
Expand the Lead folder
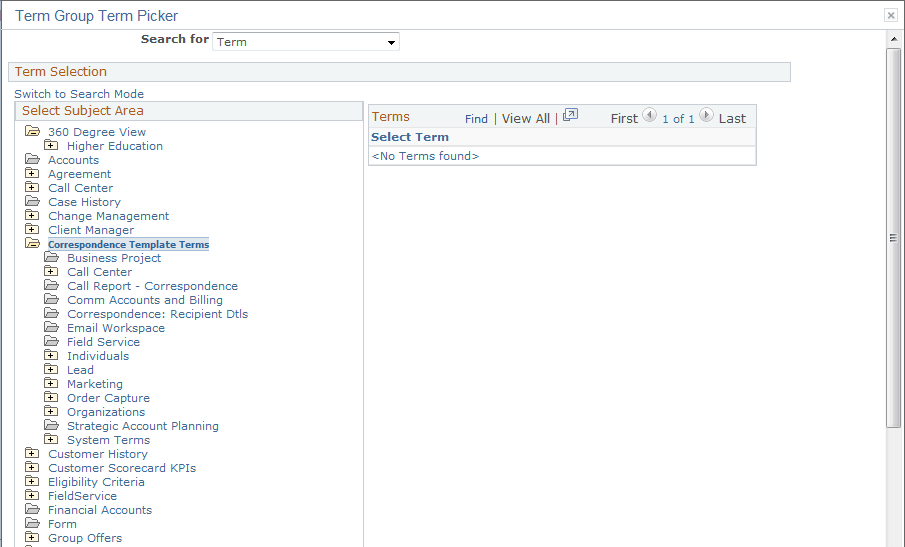click(51, 369)
